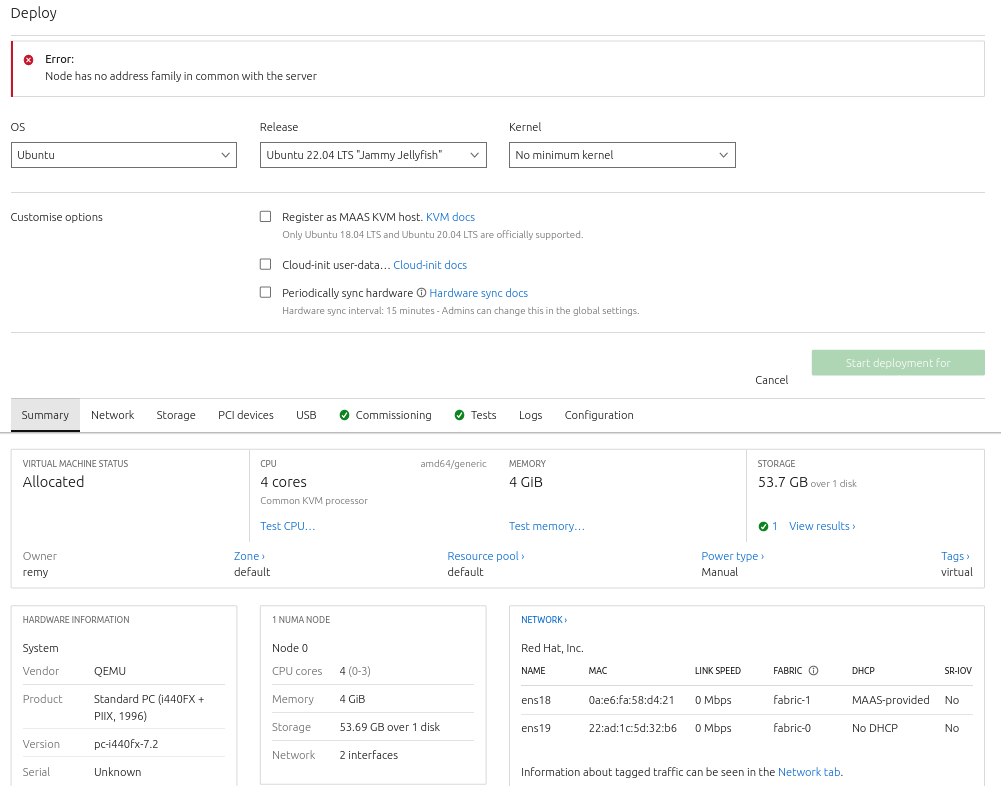Follow the Test CPU link
This screenshot has height=786, width=1001.
(x=287, y=526)
